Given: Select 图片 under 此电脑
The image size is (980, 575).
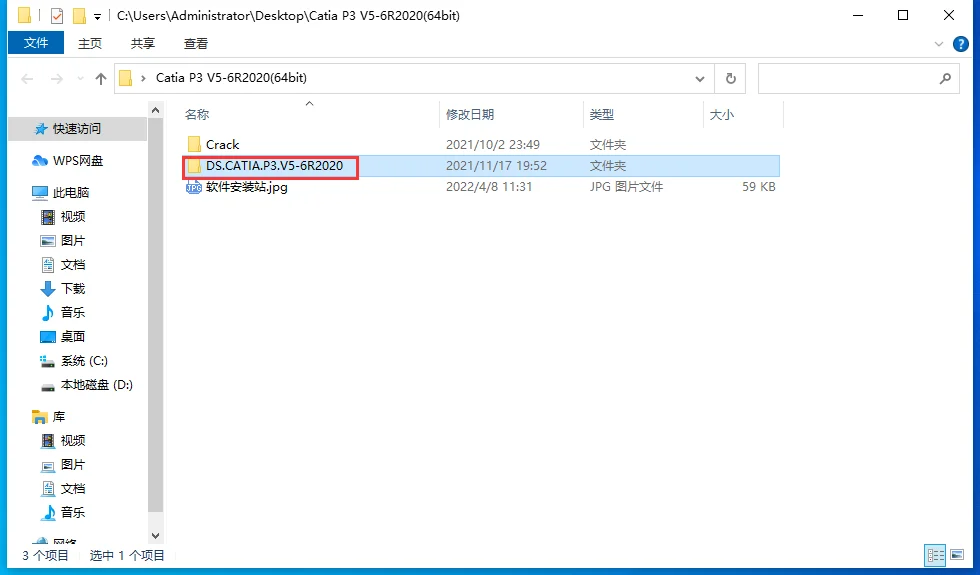Looking at the screenshot, I should [x=72, y=241].
